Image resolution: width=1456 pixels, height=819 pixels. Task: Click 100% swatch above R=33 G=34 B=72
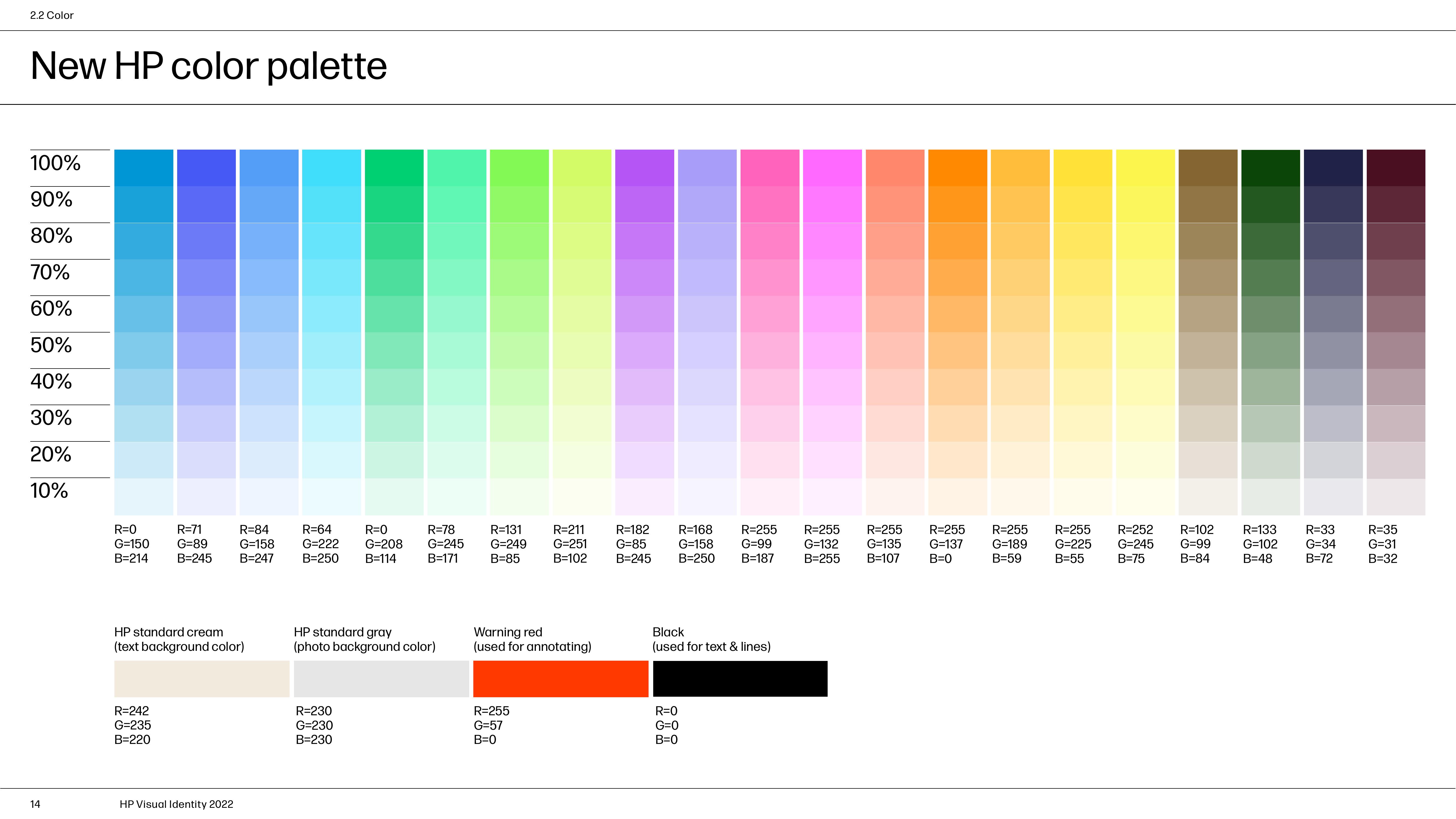1334,168
